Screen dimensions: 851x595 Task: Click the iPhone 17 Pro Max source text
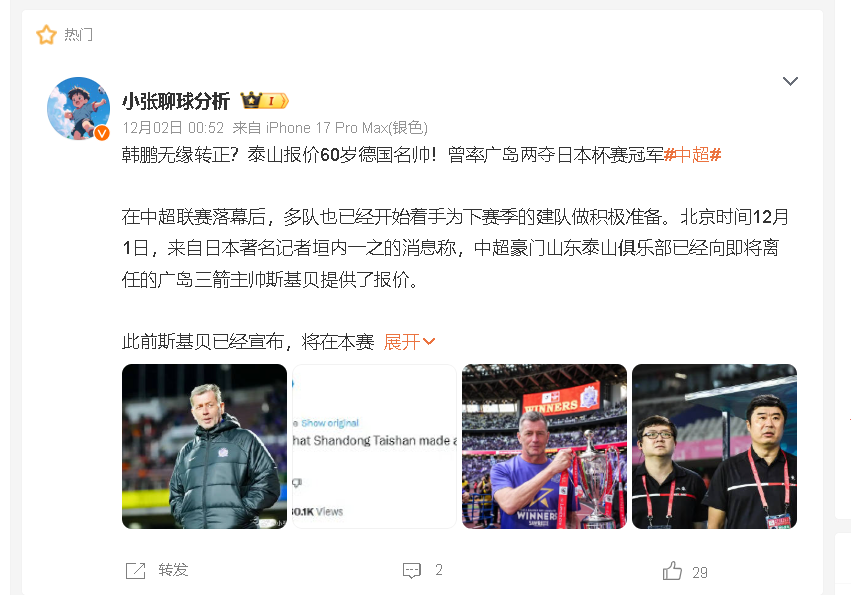point(347,128)
